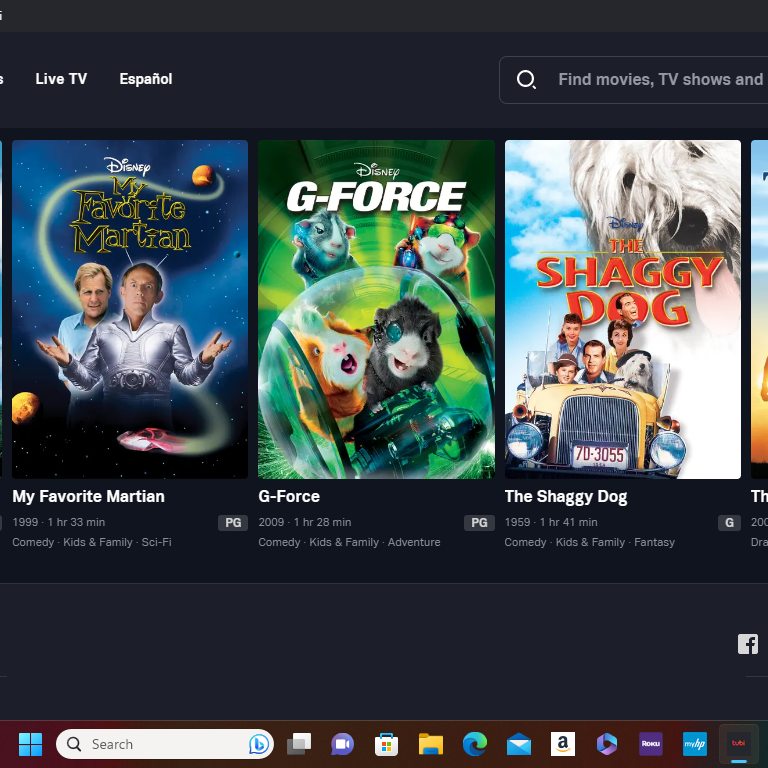The width and height of the screenshot is (768, 768).
Task: Open the Mail app in taskbar
Action: click(x=519, y=744)
